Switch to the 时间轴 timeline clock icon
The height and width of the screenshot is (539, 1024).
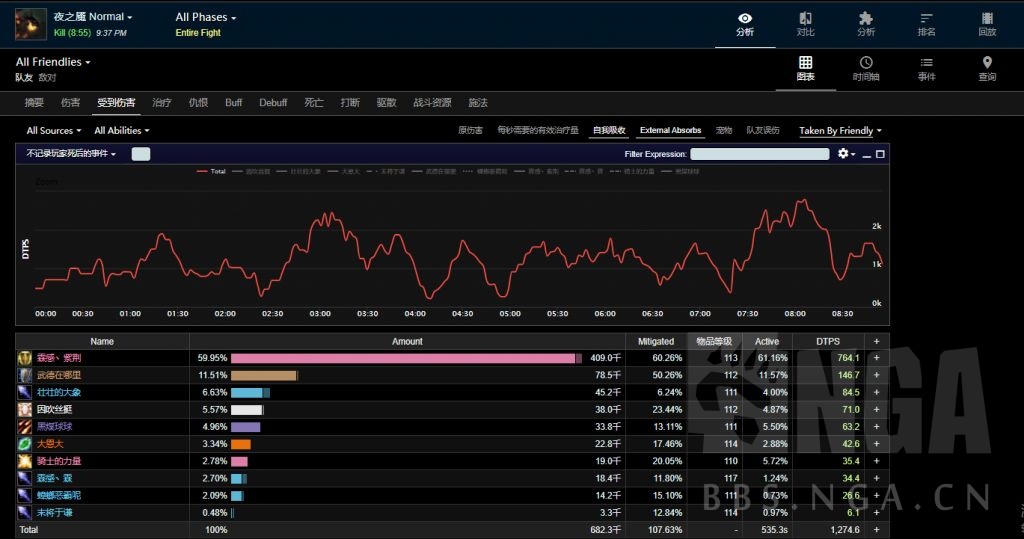pos(866,68)
